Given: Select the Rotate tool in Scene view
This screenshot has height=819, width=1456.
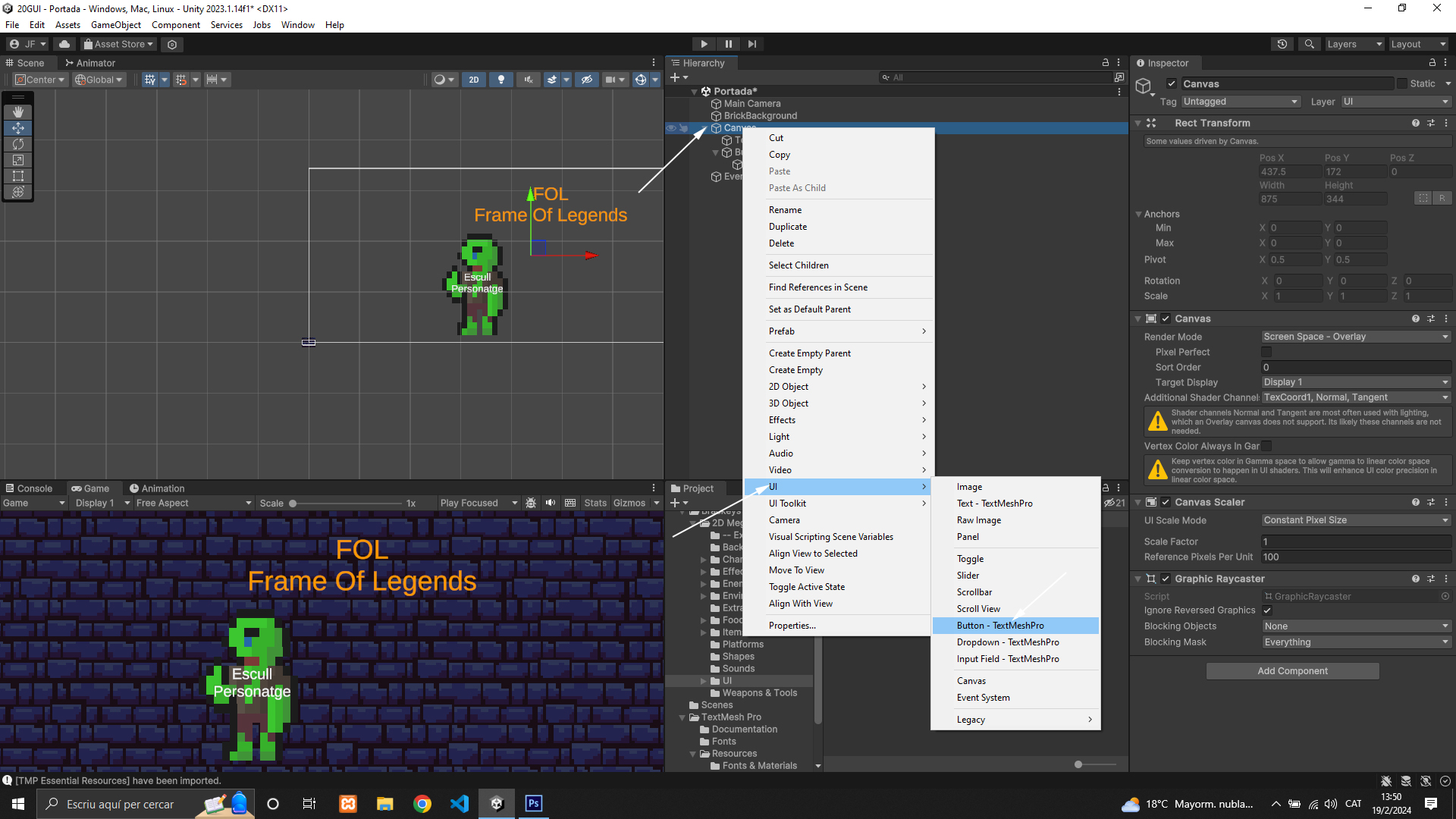Looking at the screenshot, I should (18, 144).
